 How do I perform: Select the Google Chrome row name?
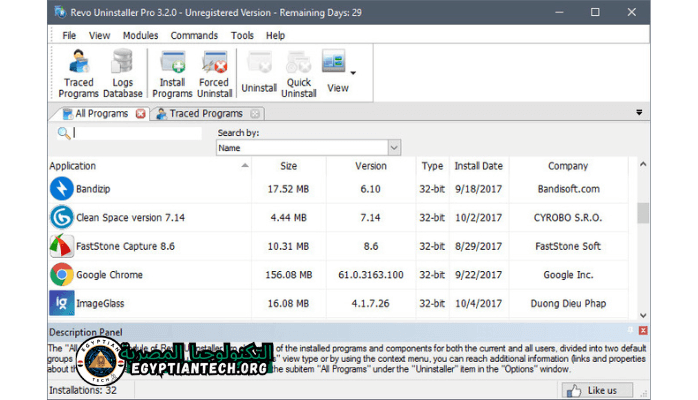[110, 275]
